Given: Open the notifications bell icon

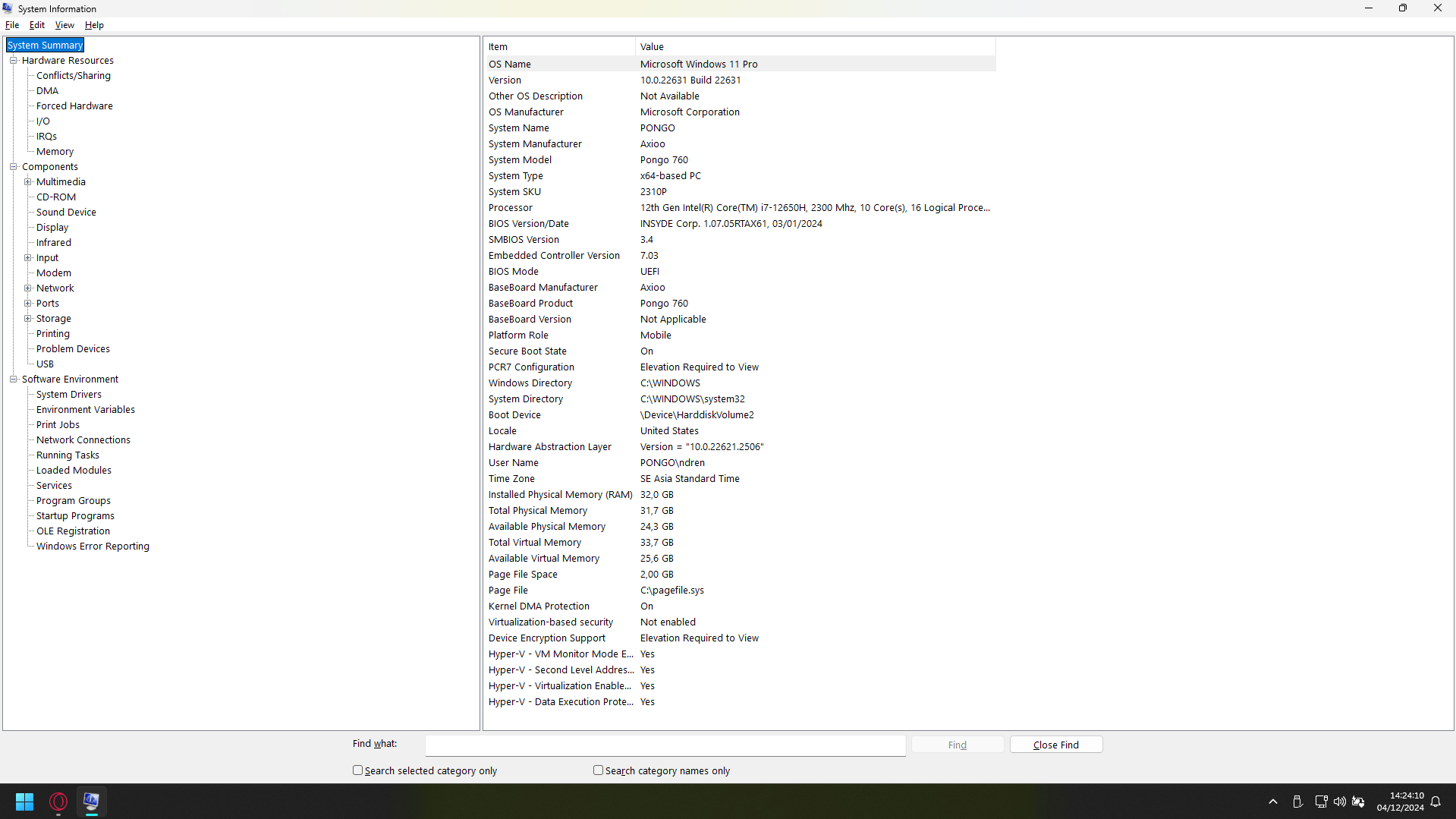Looking at the screenshot, I should [1436, 802].
